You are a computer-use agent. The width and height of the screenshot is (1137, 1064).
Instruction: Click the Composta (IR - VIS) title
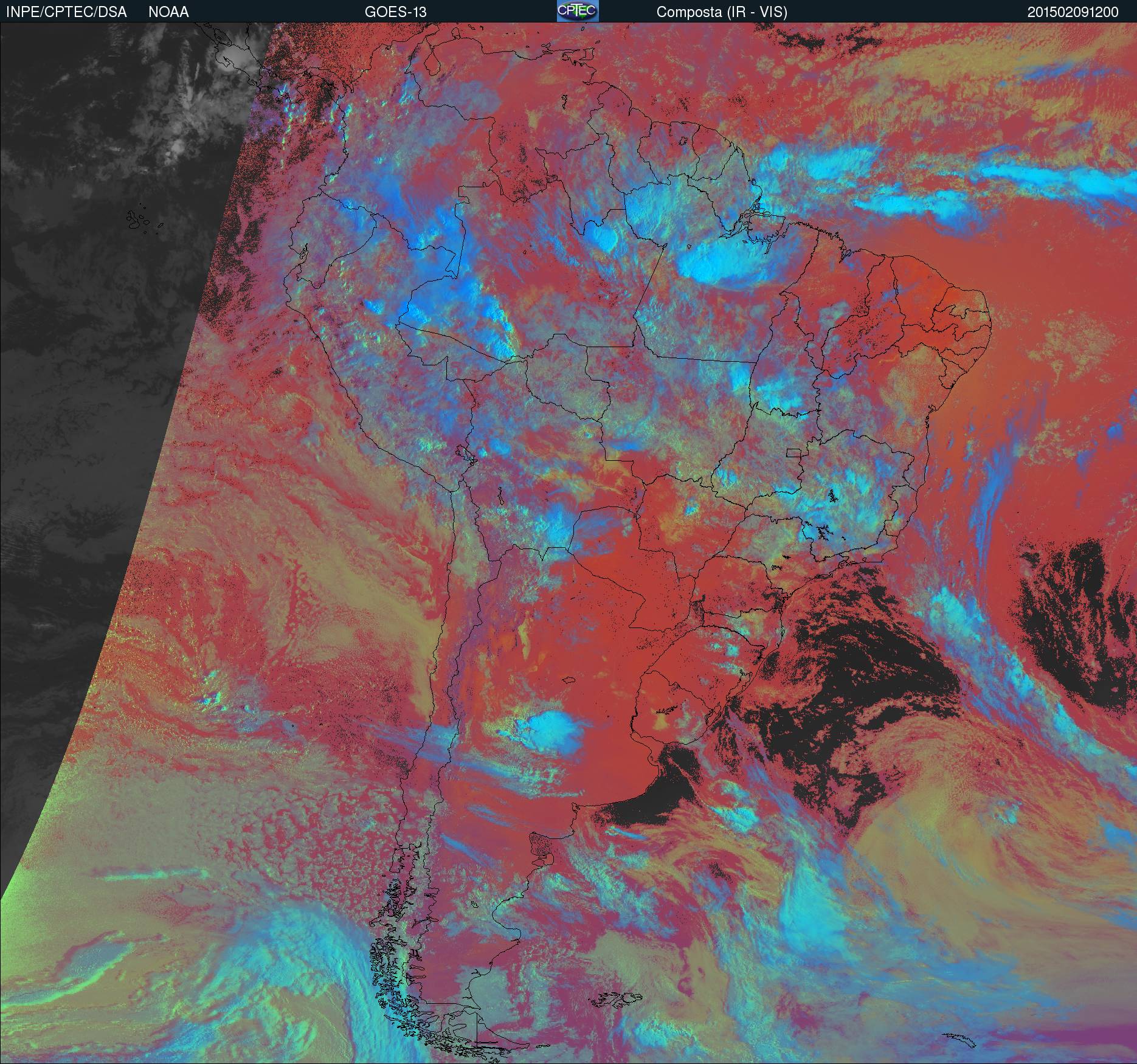(722, 12)
